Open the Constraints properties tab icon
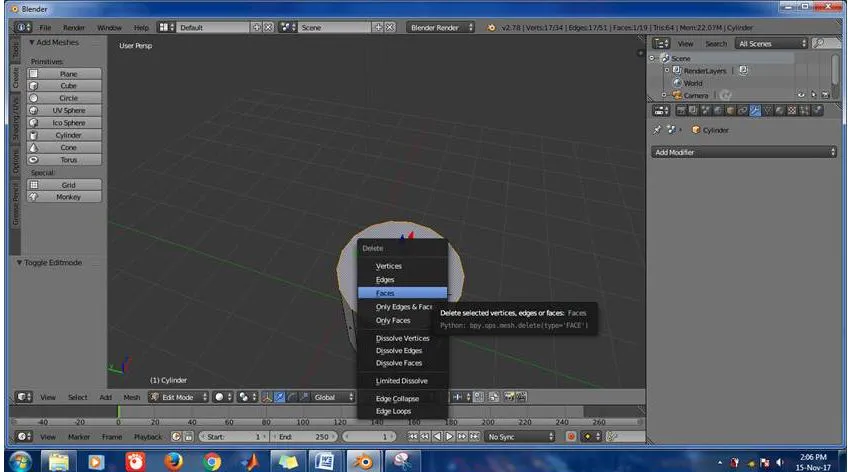The image size is (848, 472). tap(743, 111)
